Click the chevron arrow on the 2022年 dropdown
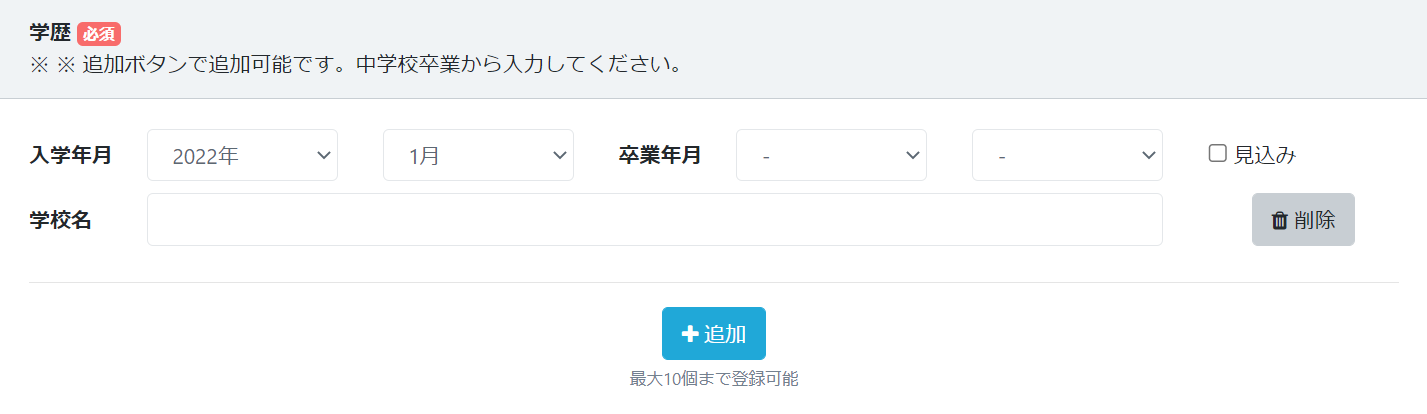1427x414 pixels. tap(323, 155)
